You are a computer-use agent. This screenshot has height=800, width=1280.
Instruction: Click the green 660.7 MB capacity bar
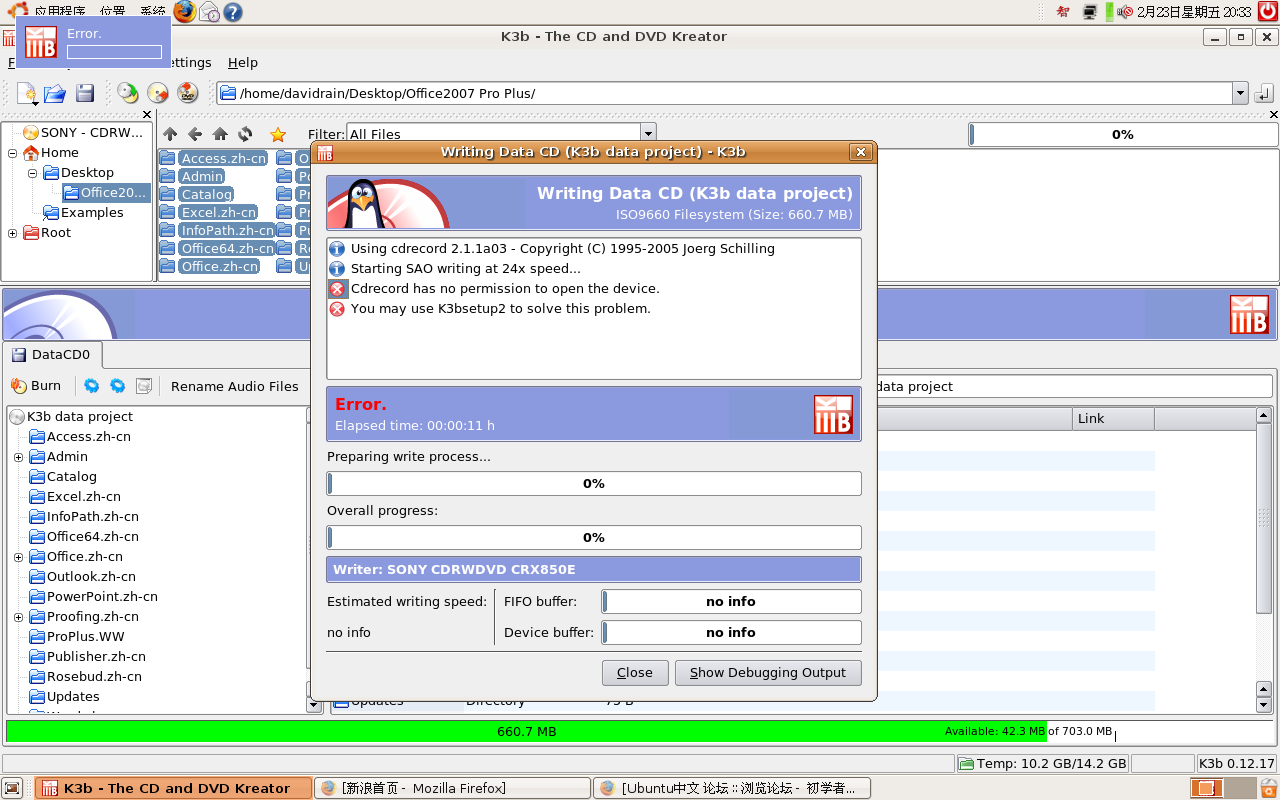click(526, 731)
